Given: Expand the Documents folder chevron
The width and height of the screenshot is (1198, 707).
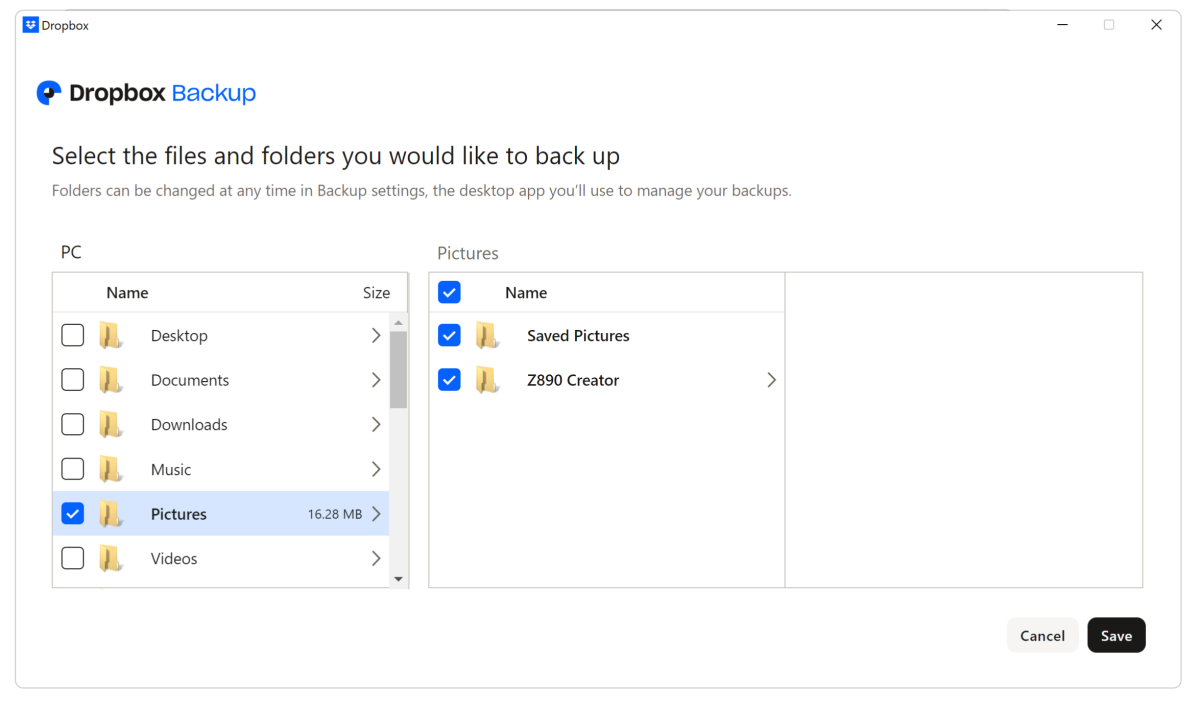Looking at the screenshot, I should point(376,380).
